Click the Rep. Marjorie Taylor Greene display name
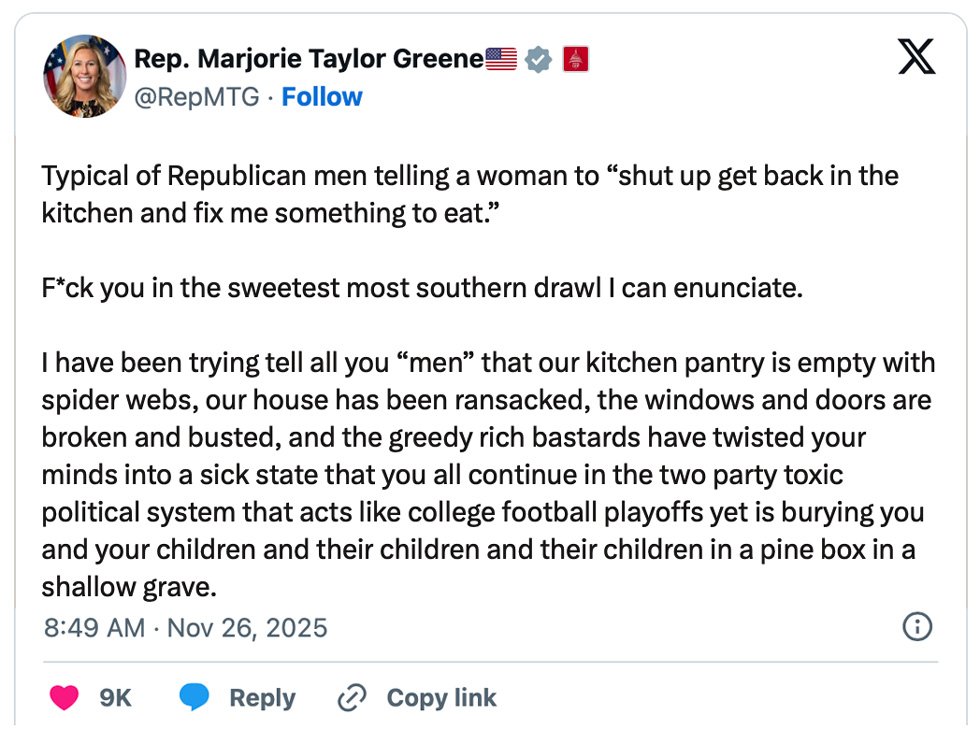This screenshot has height=743, width=980. [309, 60]
